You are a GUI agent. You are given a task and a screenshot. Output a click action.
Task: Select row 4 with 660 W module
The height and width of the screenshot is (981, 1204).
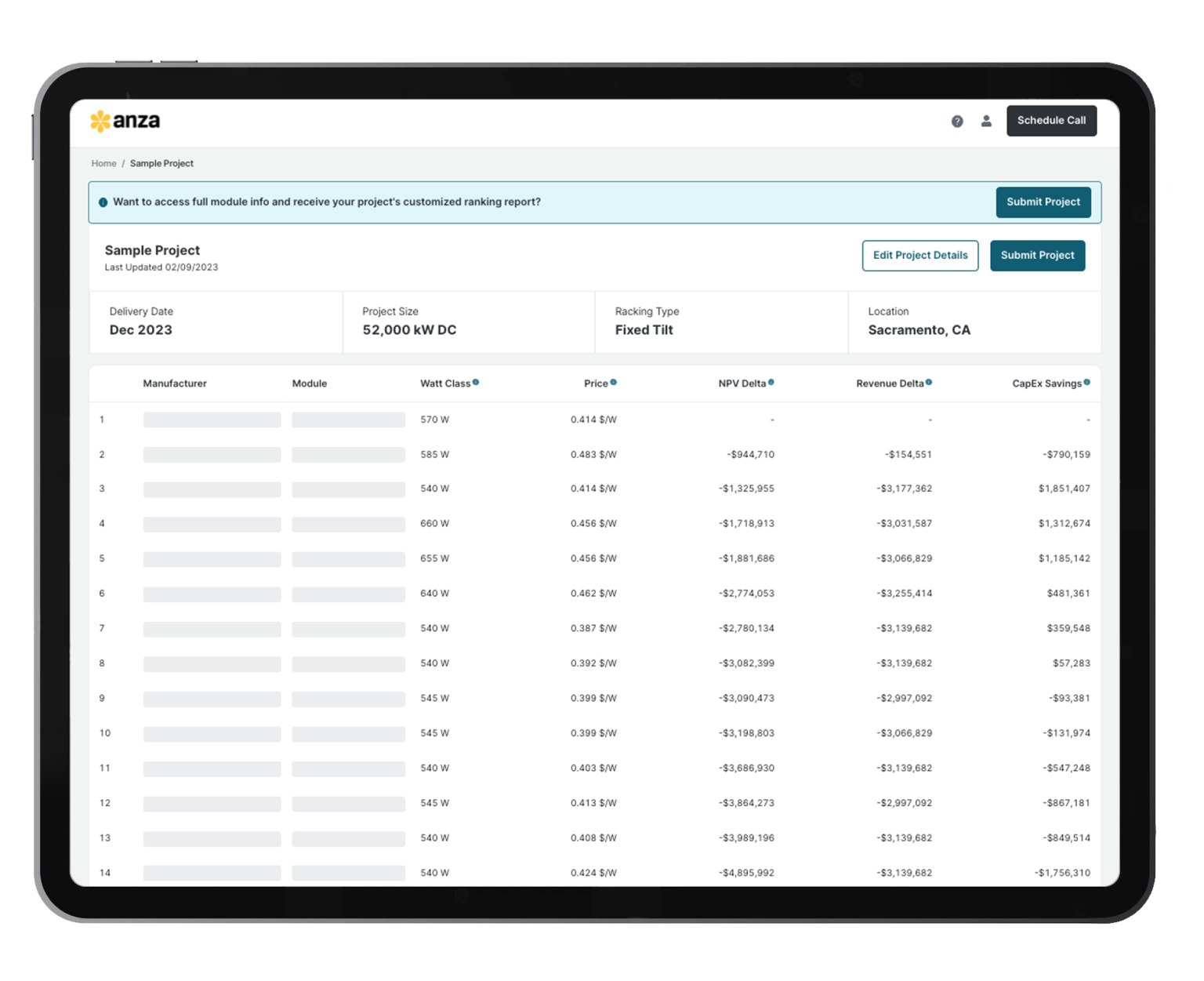[x=434, y=523]
